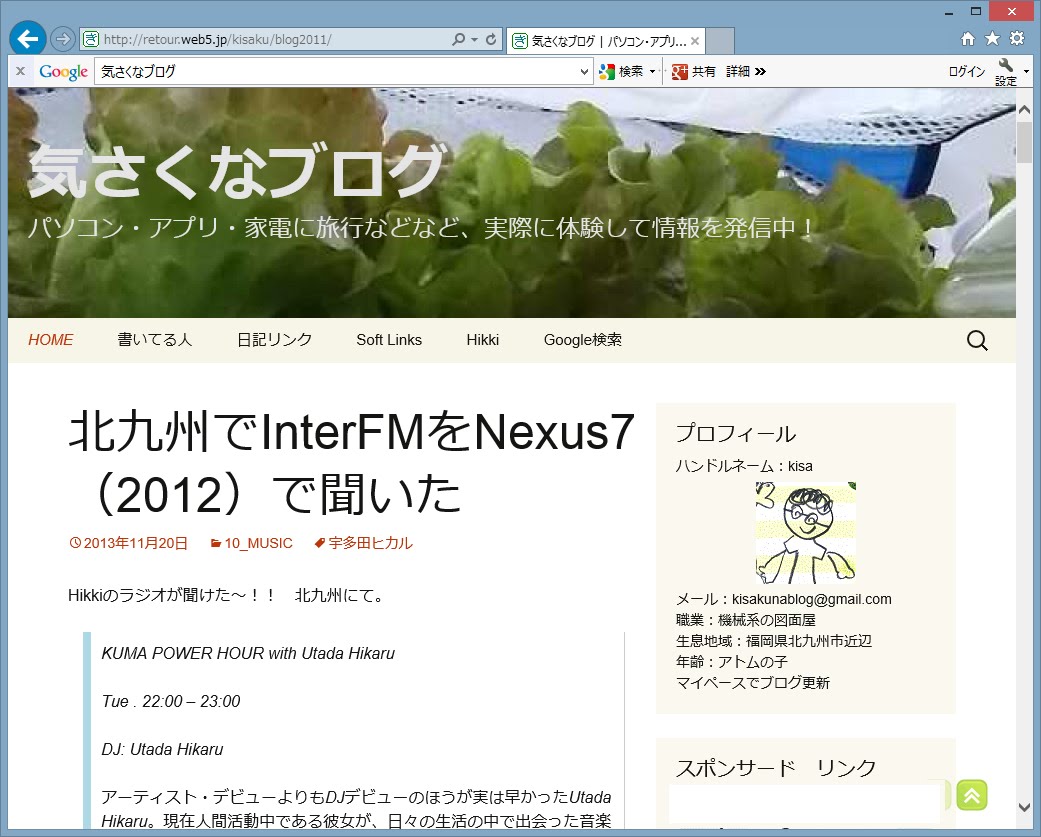Click the 詳細 more options chevron
Screen dimensions: 1041x837
pos(746,72)
